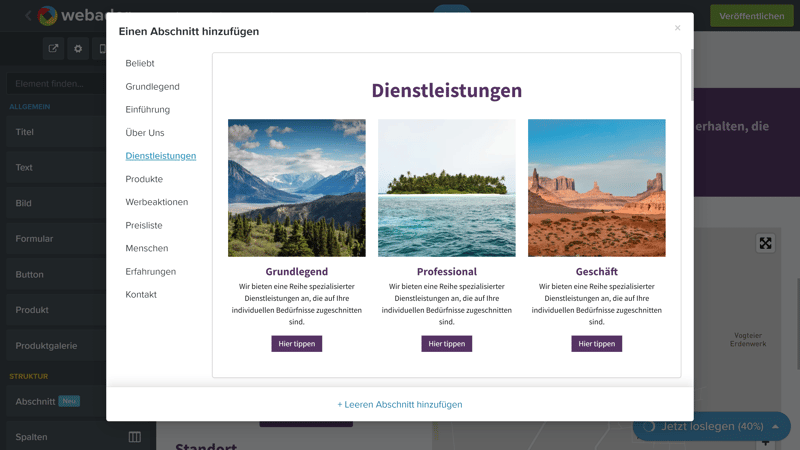
Task: Select the Text element
Action: 56,167
